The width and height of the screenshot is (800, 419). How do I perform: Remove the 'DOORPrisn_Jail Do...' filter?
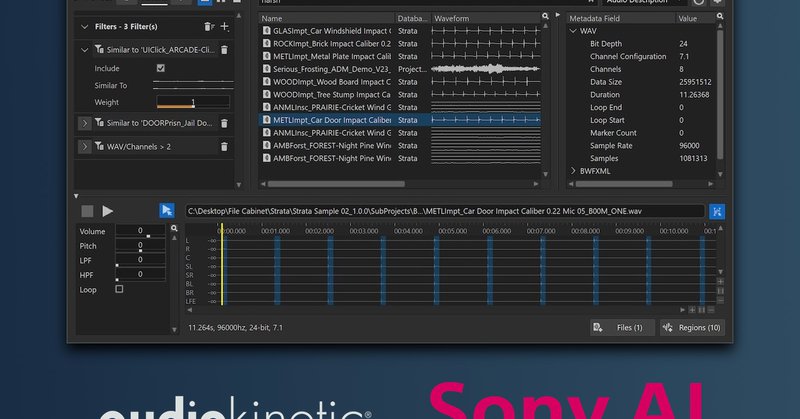tap(224, 123)
